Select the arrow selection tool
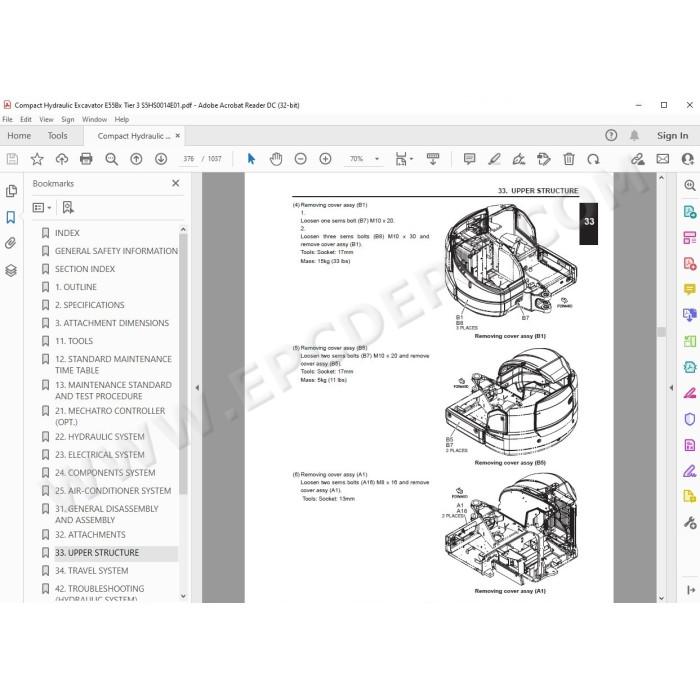Screen dimensions: 700x700 251,159
